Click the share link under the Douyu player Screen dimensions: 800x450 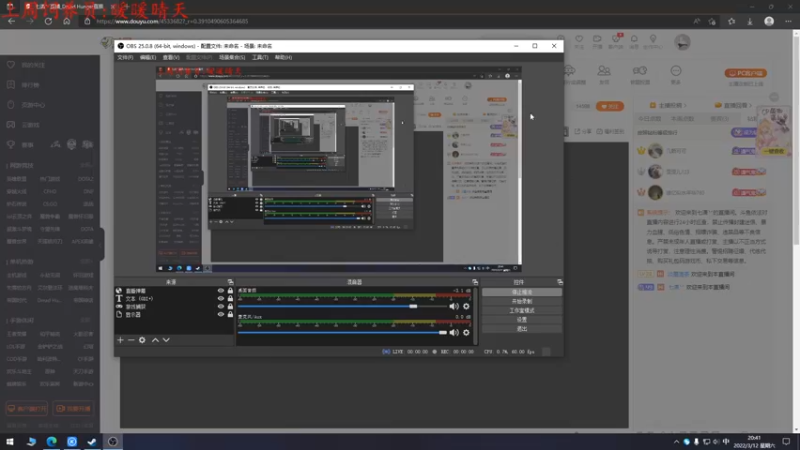click(x=584, y=132)
